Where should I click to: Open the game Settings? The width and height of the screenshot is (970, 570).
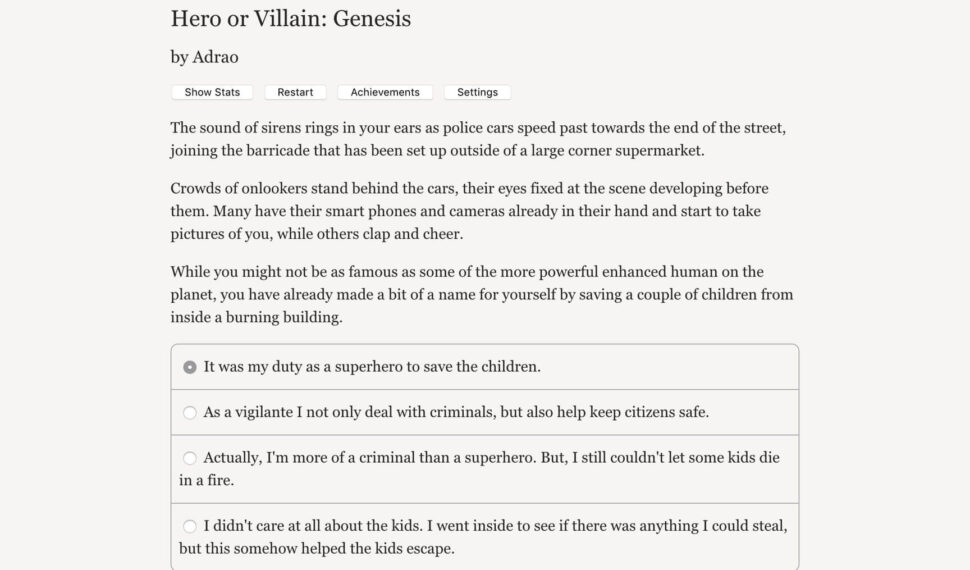coord(477,92)
